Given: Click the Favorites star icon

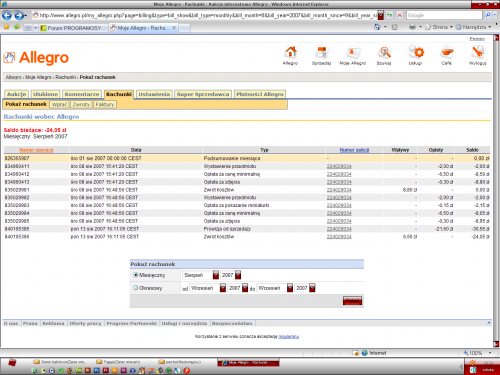Looking at the screenshot, I should click(x=6, y=27).
